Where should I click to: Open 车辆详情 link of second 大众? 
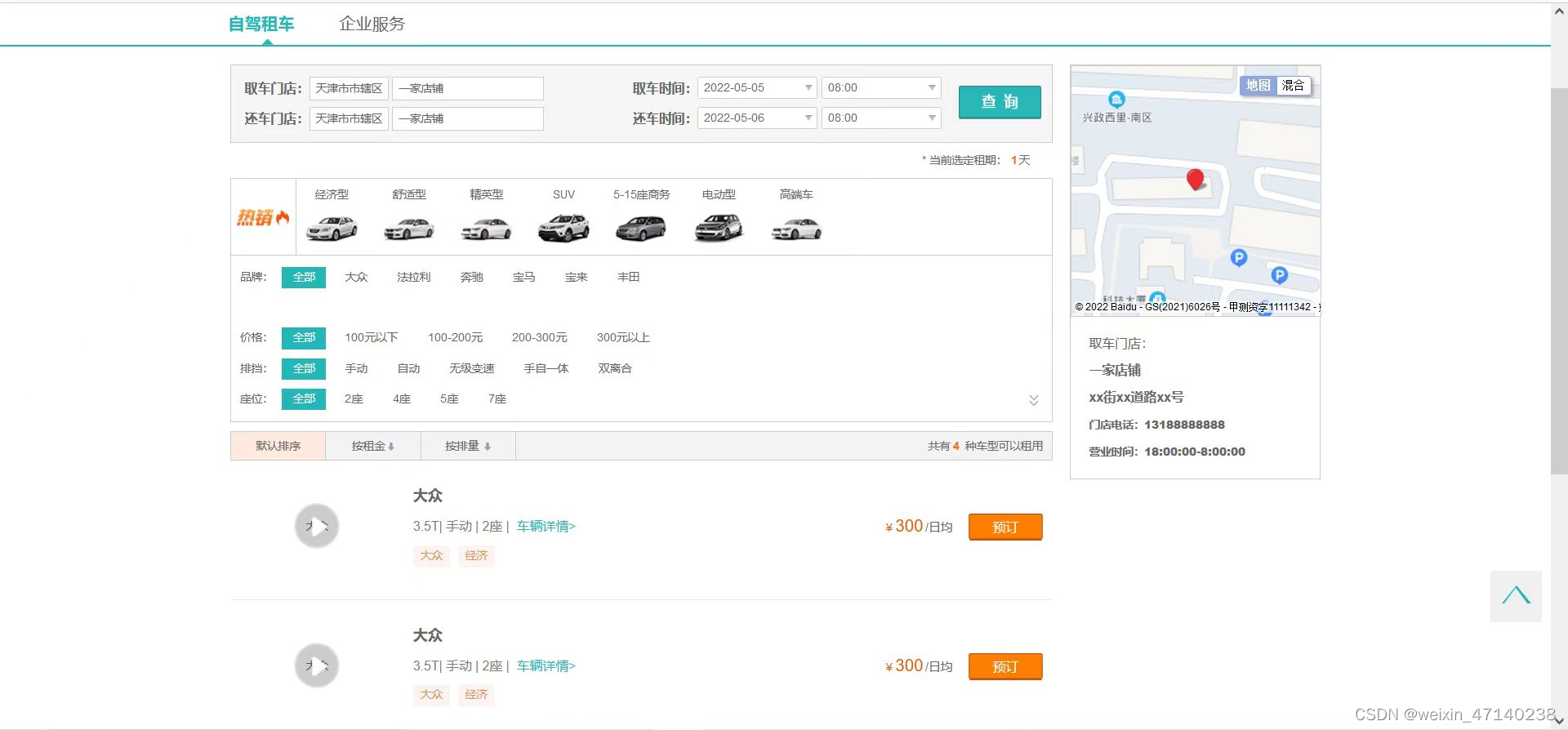546,666
